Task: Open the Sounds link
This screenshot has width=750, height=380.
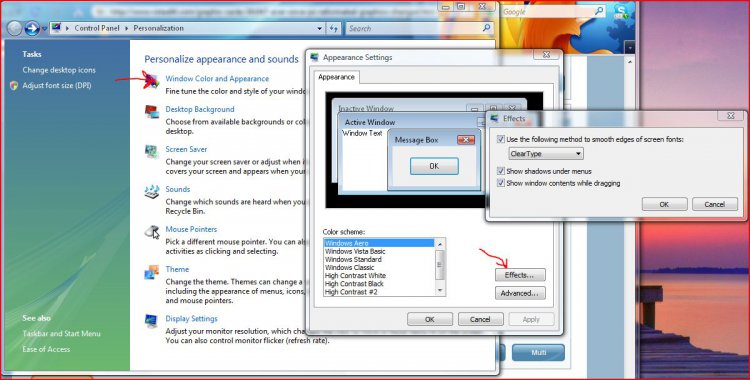Action: pyautogui.click(x=177, y=189)
